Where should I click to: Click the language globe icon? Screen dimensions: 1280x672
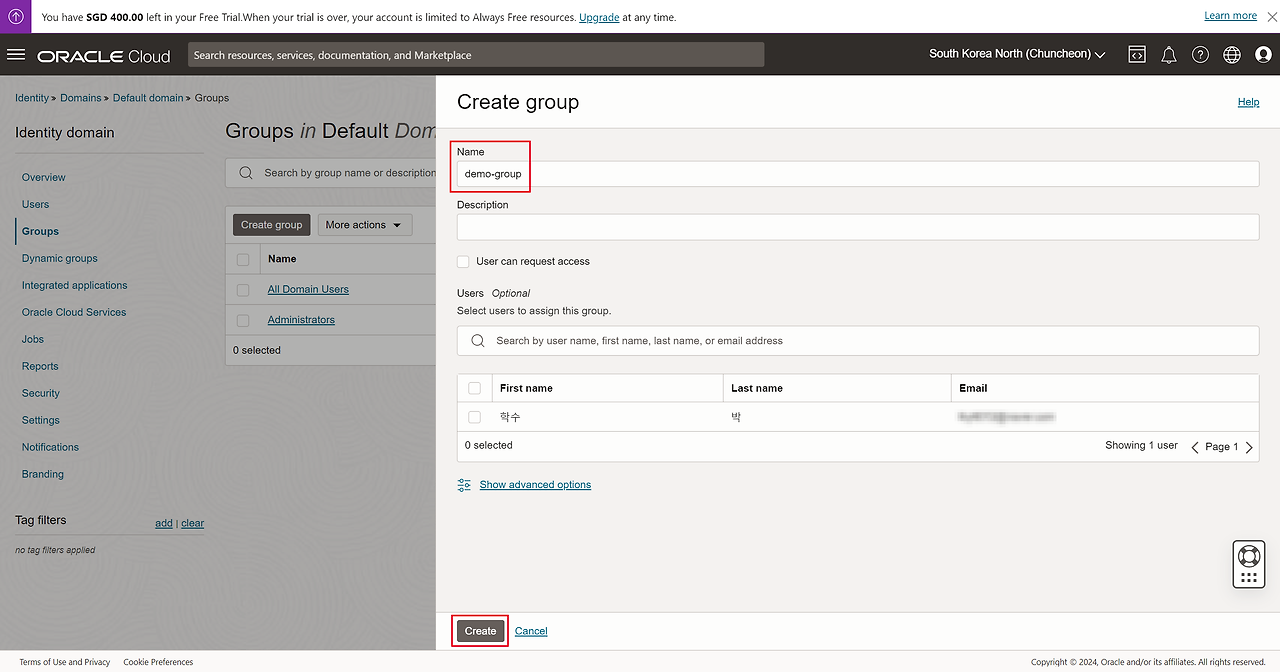(1232, 55)
